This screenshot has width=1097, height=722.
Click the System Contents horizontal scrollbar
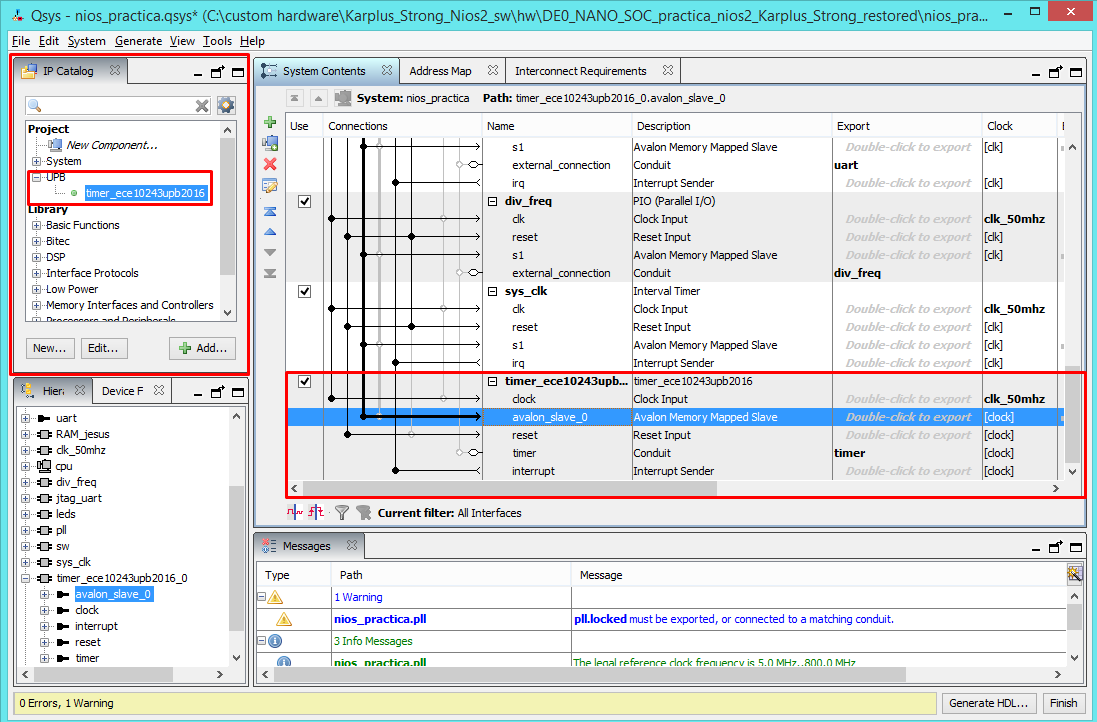tap(509, 488)
